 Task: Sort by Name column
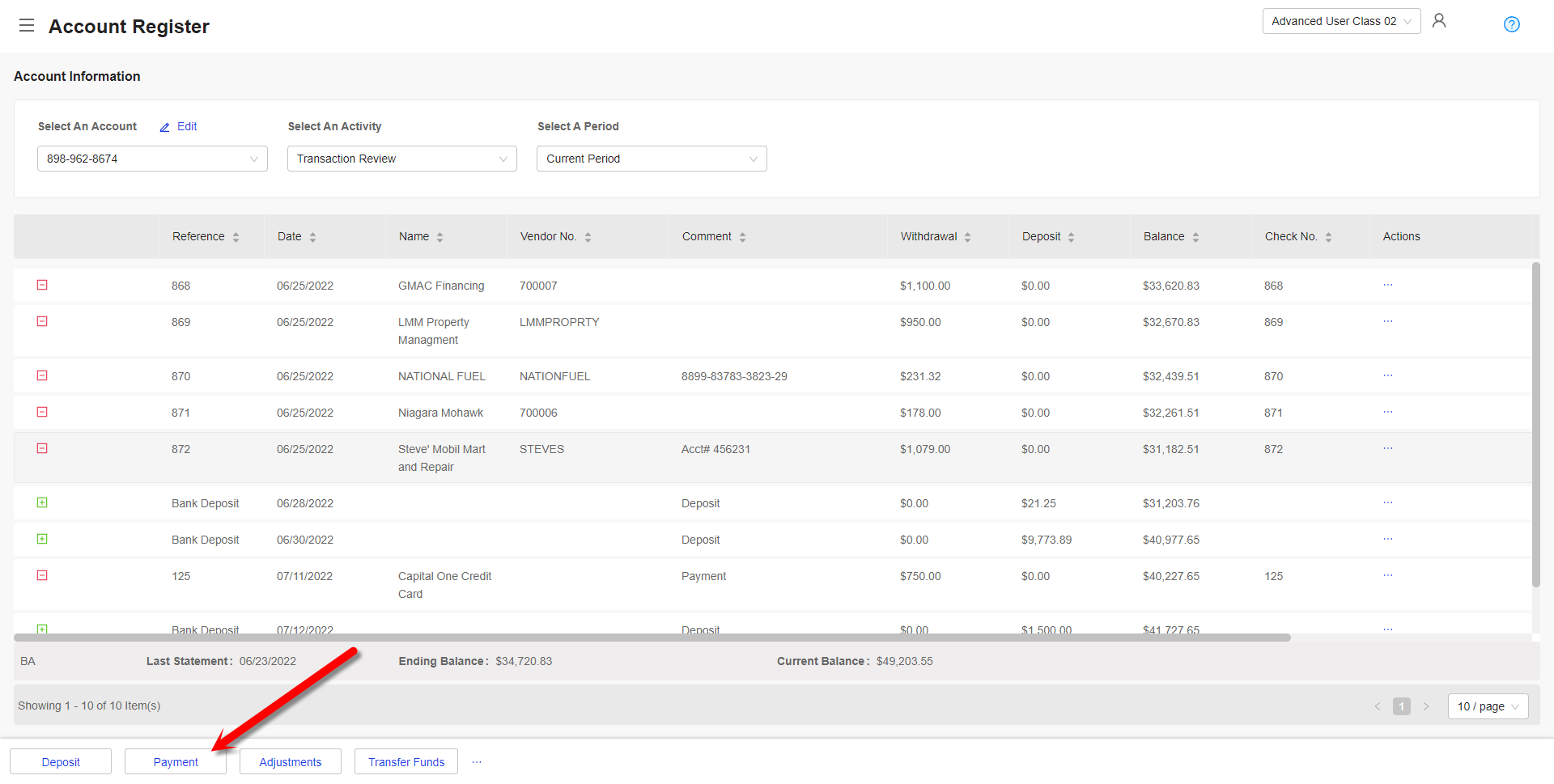point(439,237)
